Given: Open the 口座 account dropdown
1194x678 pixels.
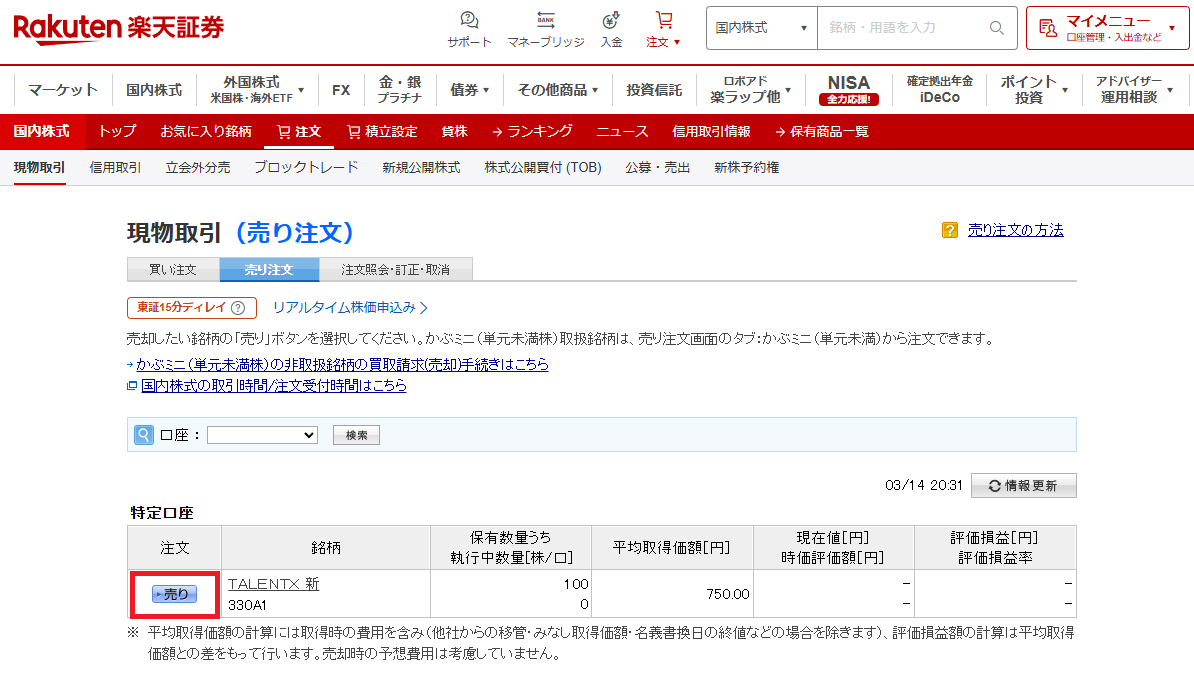Looking at the screenshot, I should coord(262,435).
